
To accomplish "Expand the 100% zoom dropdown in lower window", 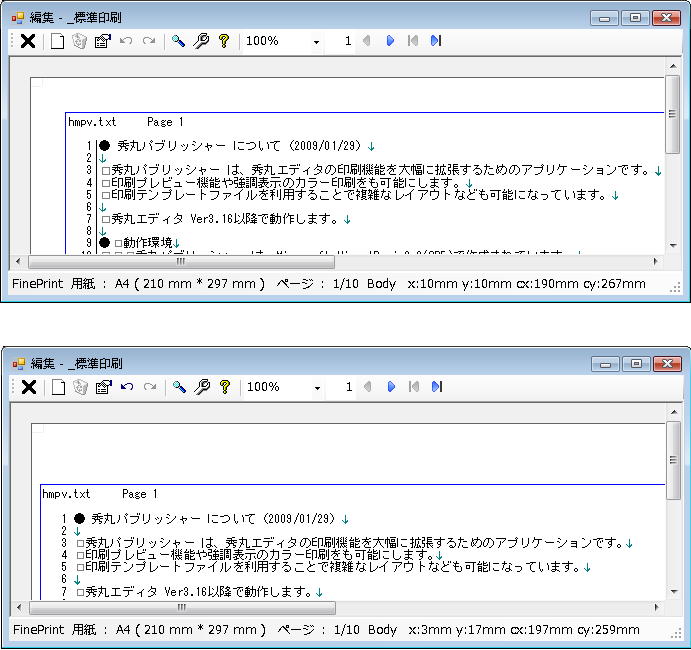I will 316,388.
